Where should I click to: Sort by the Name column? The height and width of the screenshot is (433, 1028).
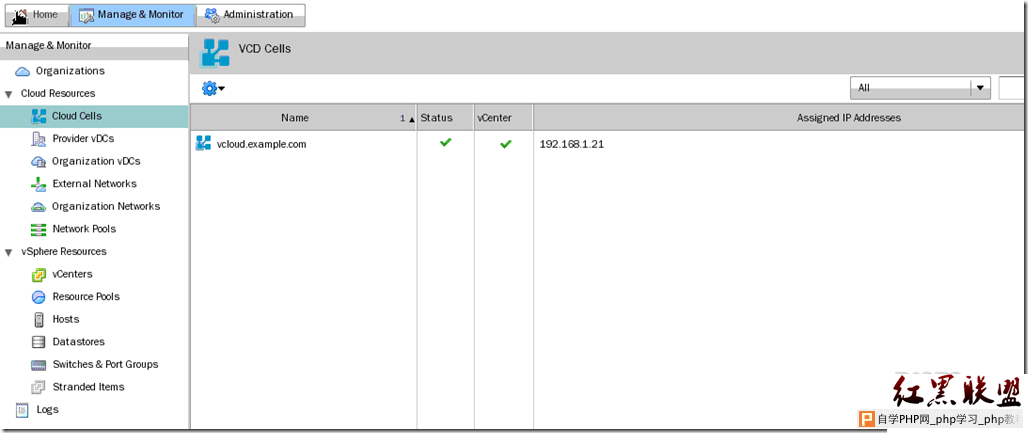(x=303, y=118)
